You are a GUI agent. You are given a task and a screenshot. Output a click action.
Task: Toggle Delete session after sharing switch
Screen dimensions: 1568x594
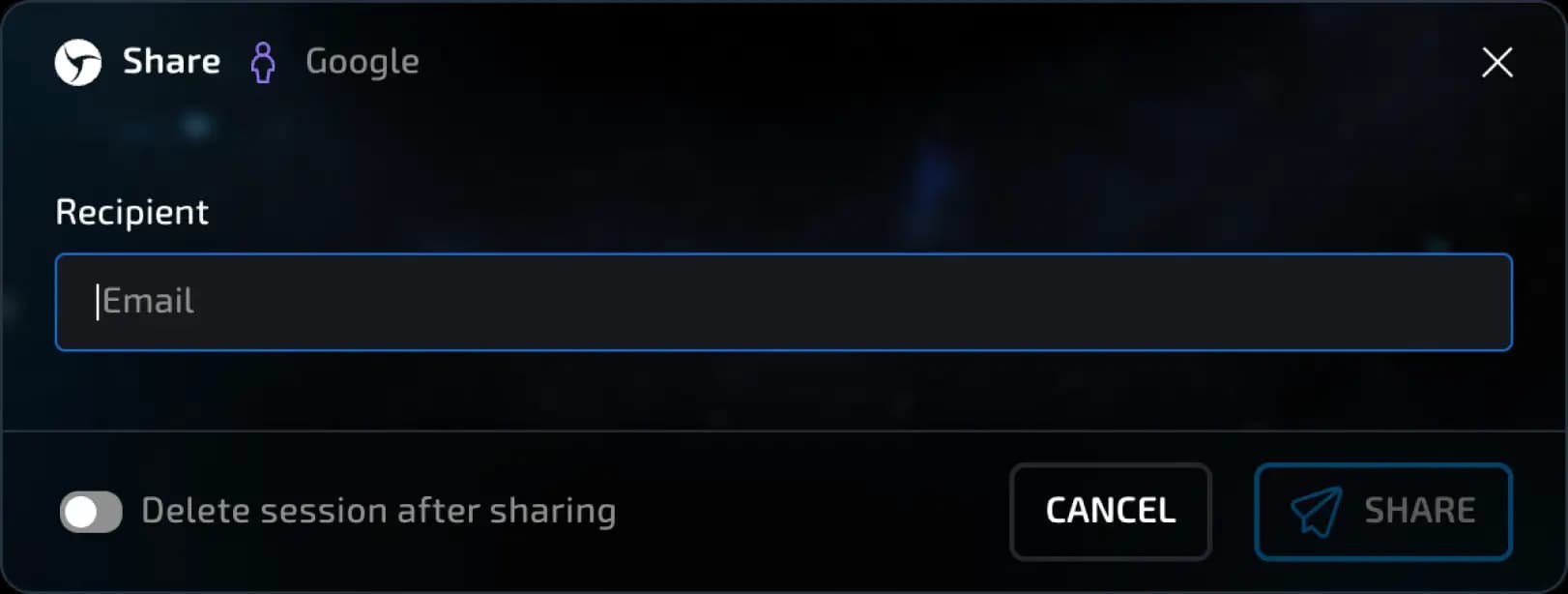pyautogui.click(x=91, y=512)
